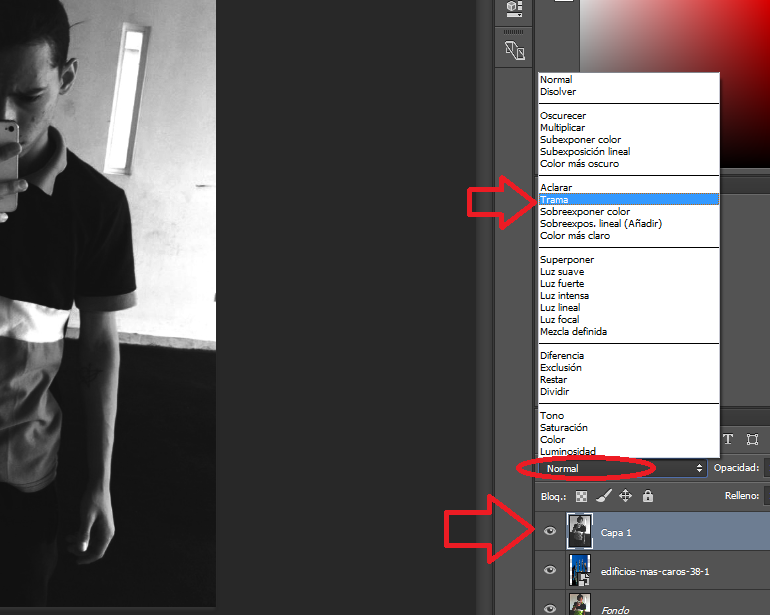Screen dimensions: 770x615
Task: Select the Normal blend mode in the list
Action: point(629,80)
